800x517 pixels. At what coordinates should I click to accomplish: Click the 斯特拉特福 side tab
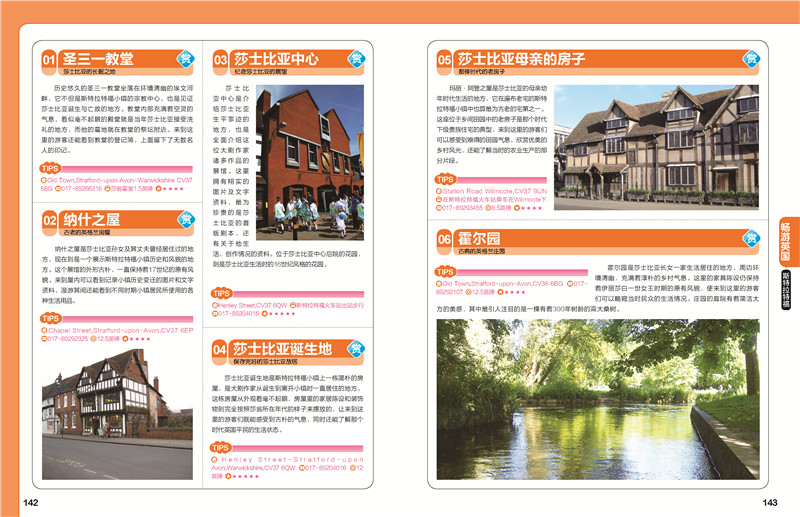click(x=786, y=289)
